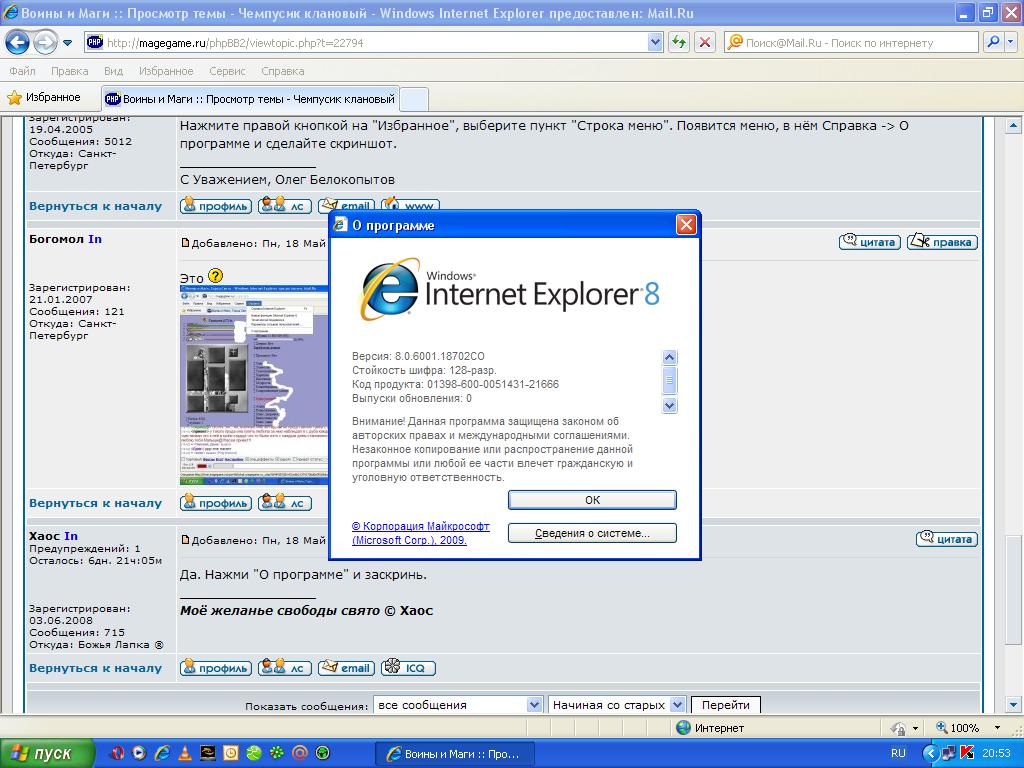The image size is (1024, 768).
Task: Click цитата button on Богомол's post
Action: click(870, 242)
